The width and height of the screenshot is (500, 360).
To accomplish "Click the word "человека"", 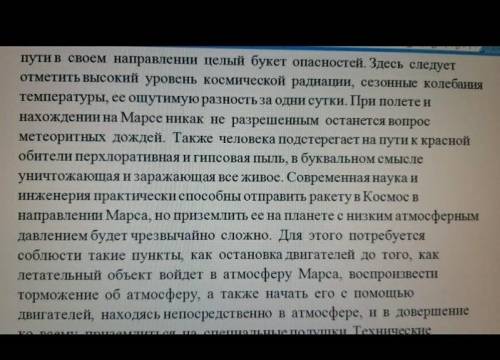I will pos(247,139).
